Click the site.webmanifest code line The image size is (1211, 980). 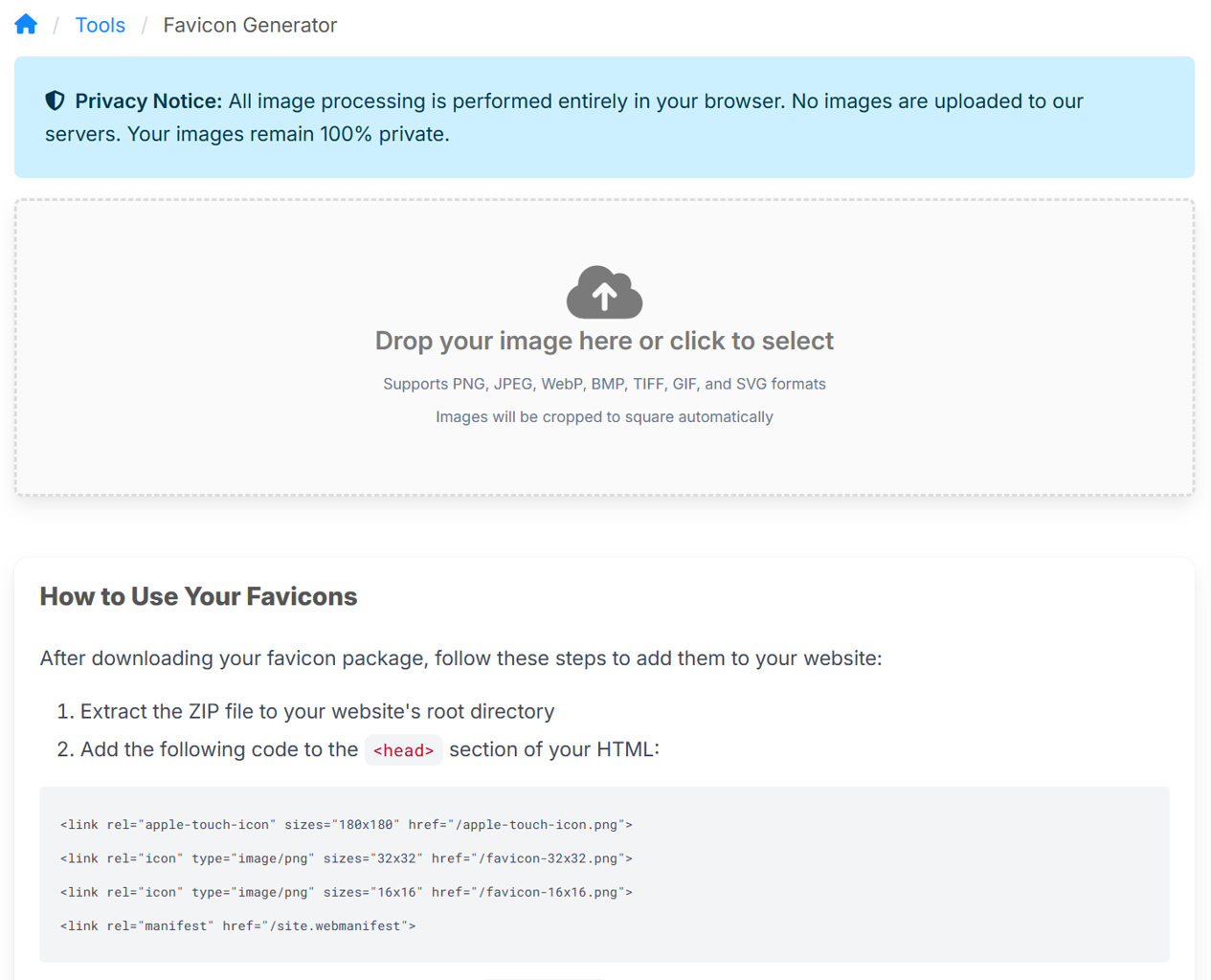(237, 925)
